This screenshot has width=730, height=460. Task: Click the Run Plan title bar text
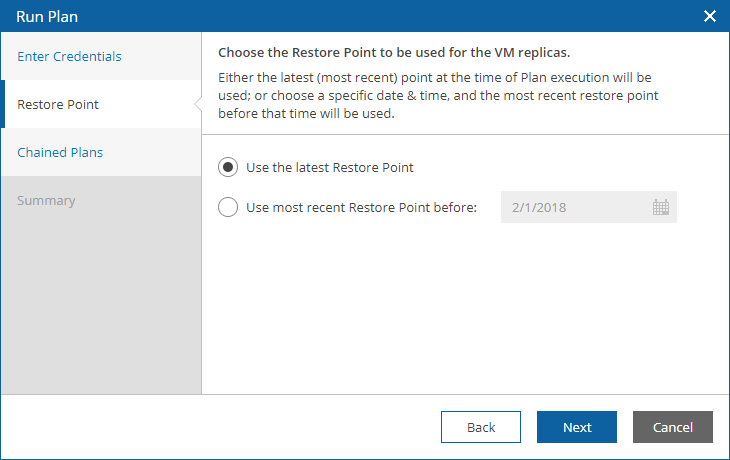pyautogui.click(x=47, y=16)
